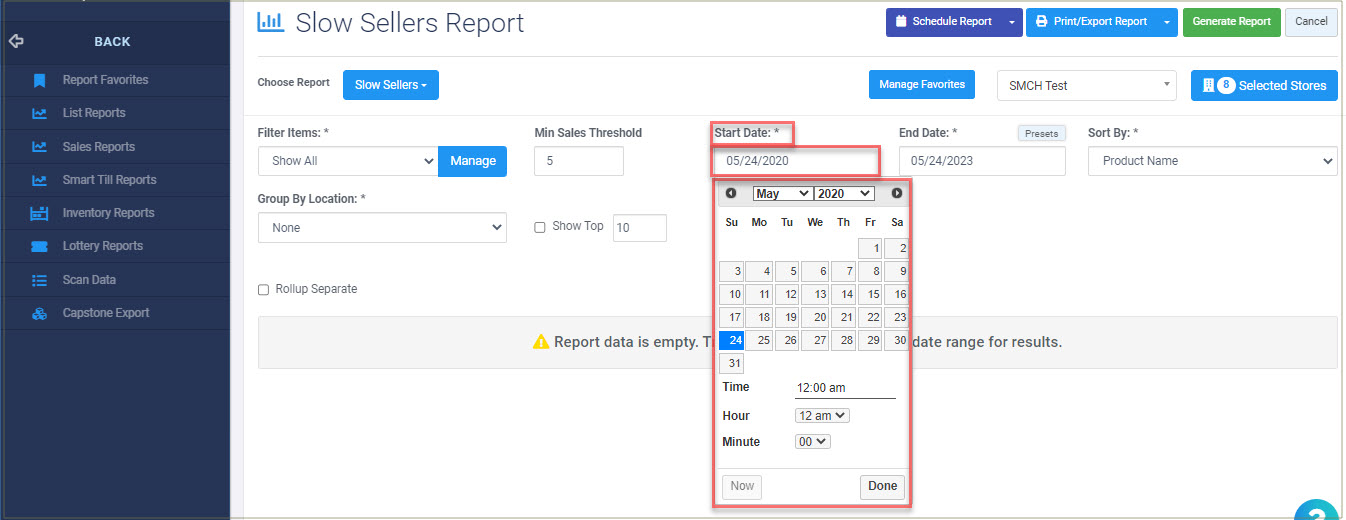Open Report Favorites bookmark icon
The width and height of the screenshot is (1346, 520).
coord(39,80)
